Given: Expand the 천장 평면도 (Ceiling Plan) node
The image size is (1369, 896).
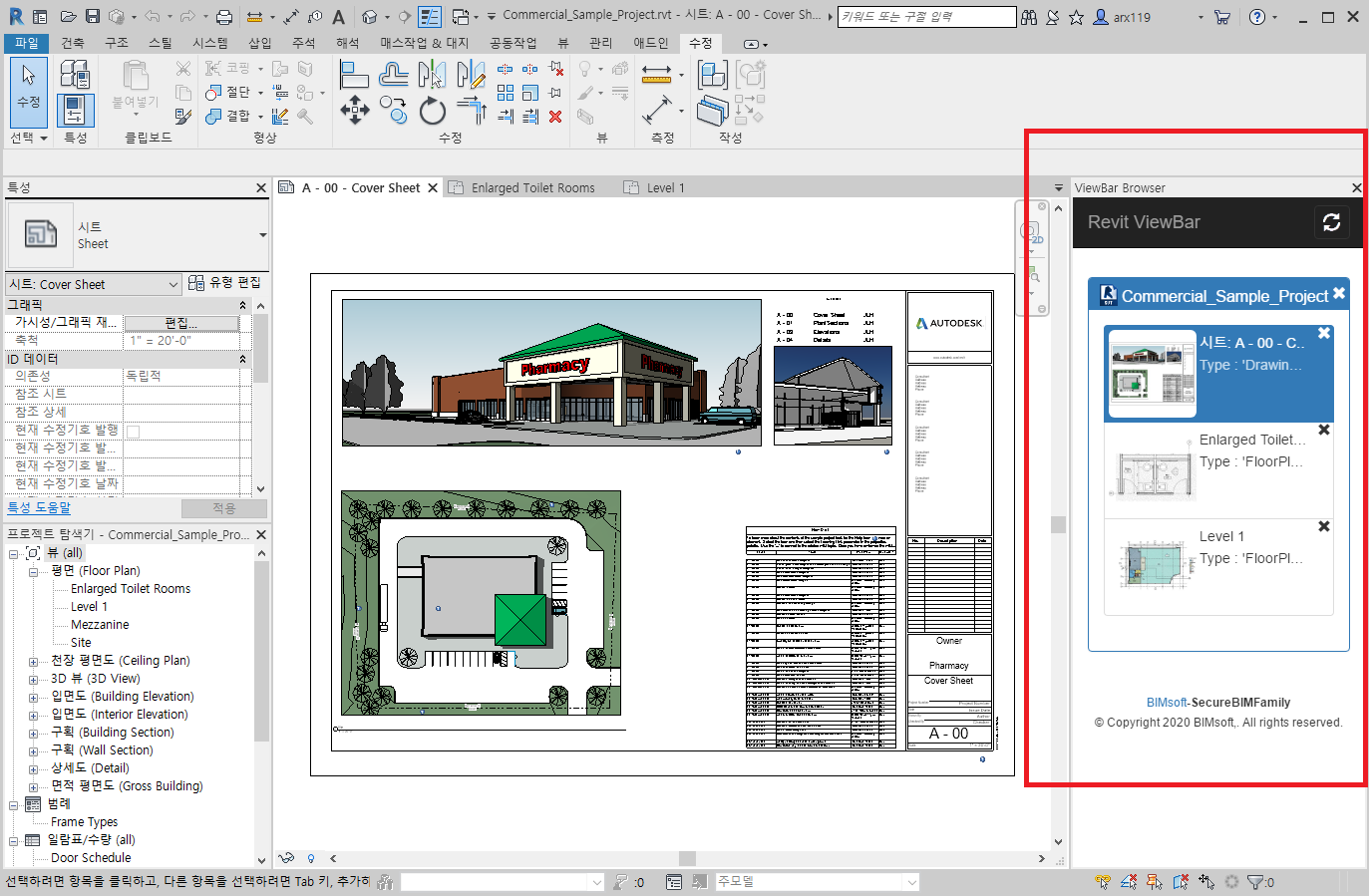Looking at the screenshot, I should tap(33, 662).
